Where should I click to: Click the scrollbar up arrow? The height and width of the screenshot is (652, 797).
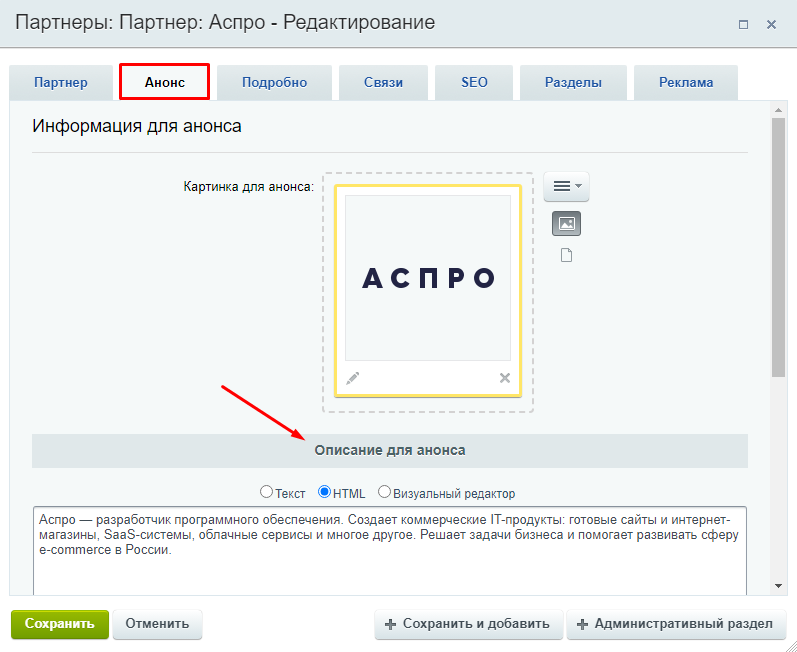pos(778,110)
